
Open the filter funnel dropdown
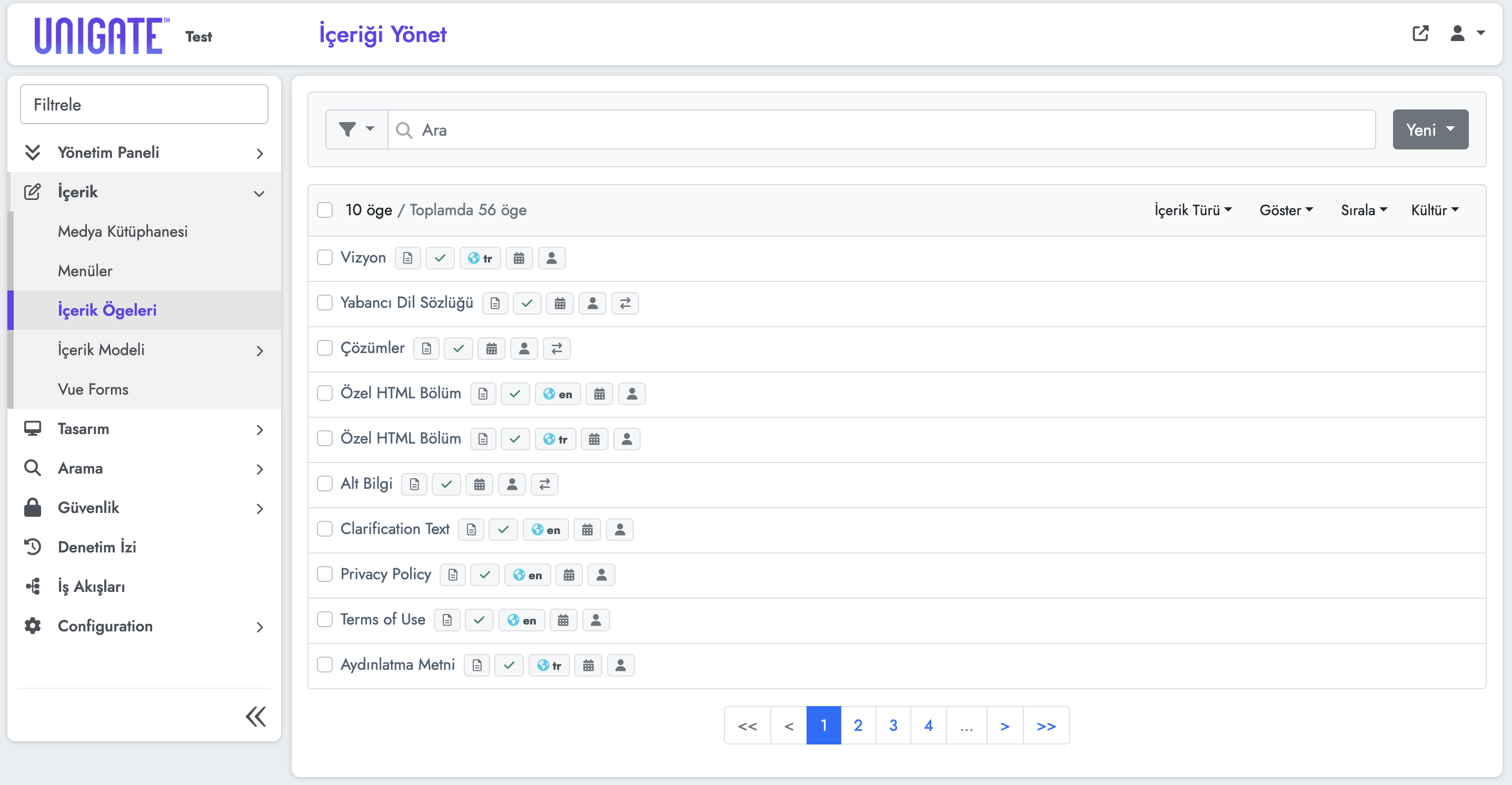(357, 129)
